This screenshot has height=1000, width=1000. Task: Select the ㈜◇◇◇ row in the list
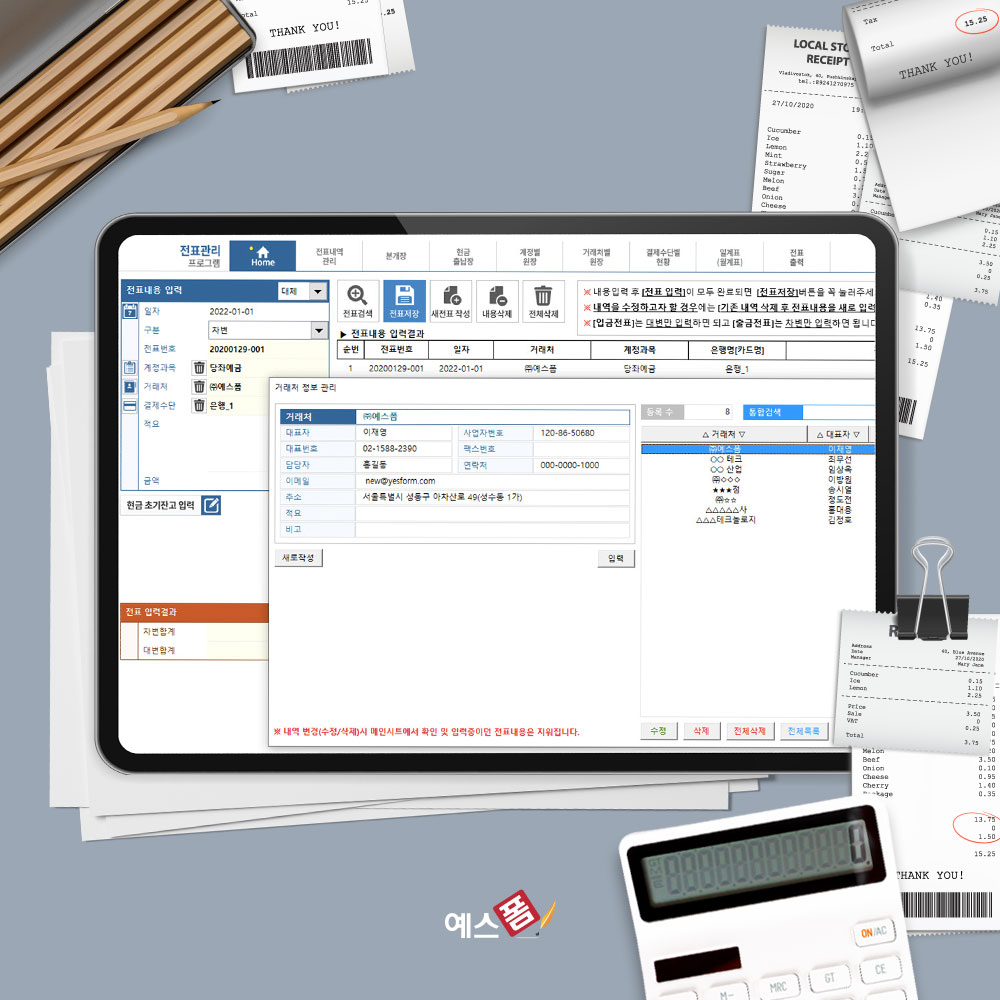758,480
